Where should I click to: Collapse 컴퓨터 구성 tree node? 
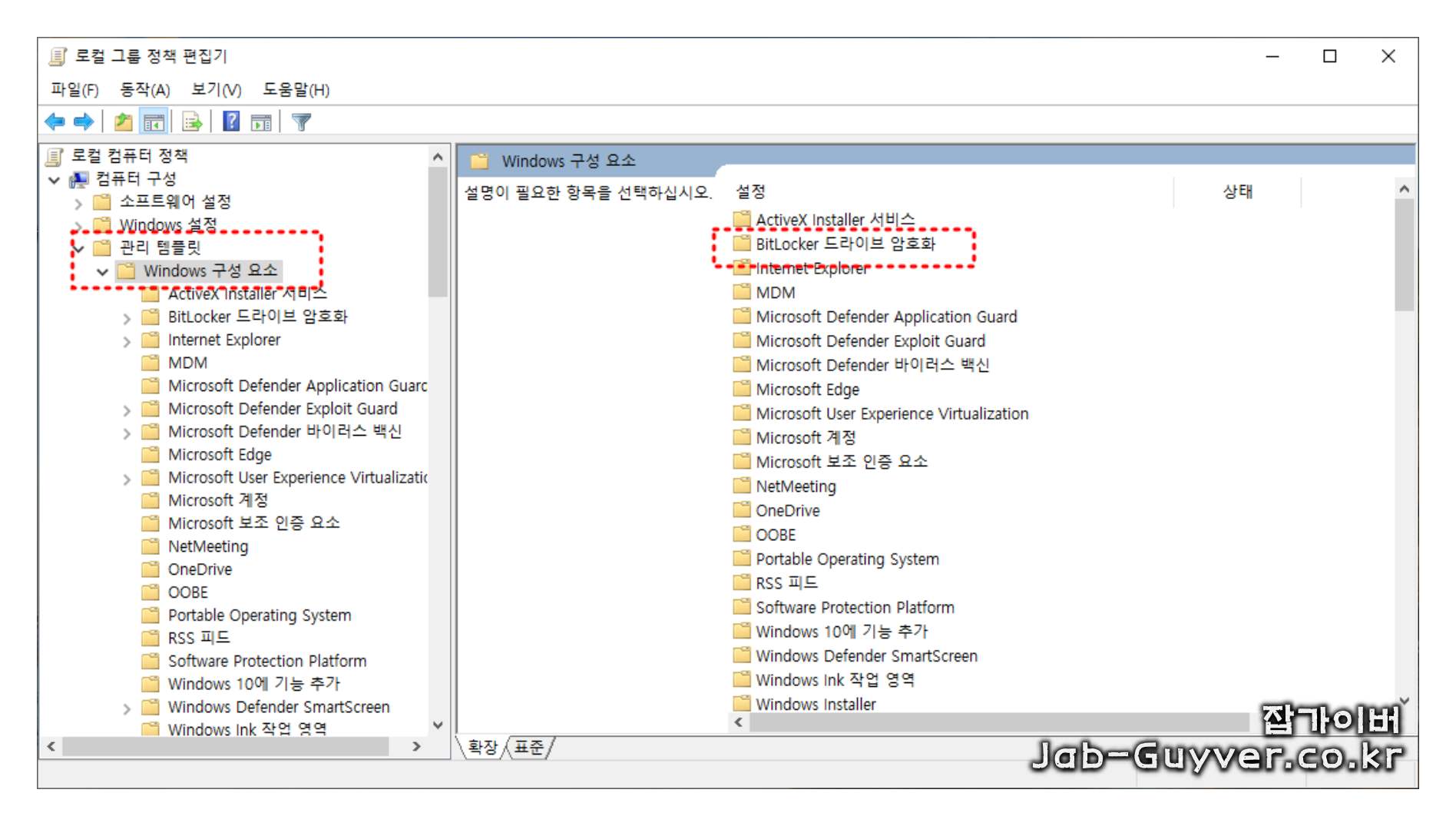pyautogui.click(x=54, y=180)
